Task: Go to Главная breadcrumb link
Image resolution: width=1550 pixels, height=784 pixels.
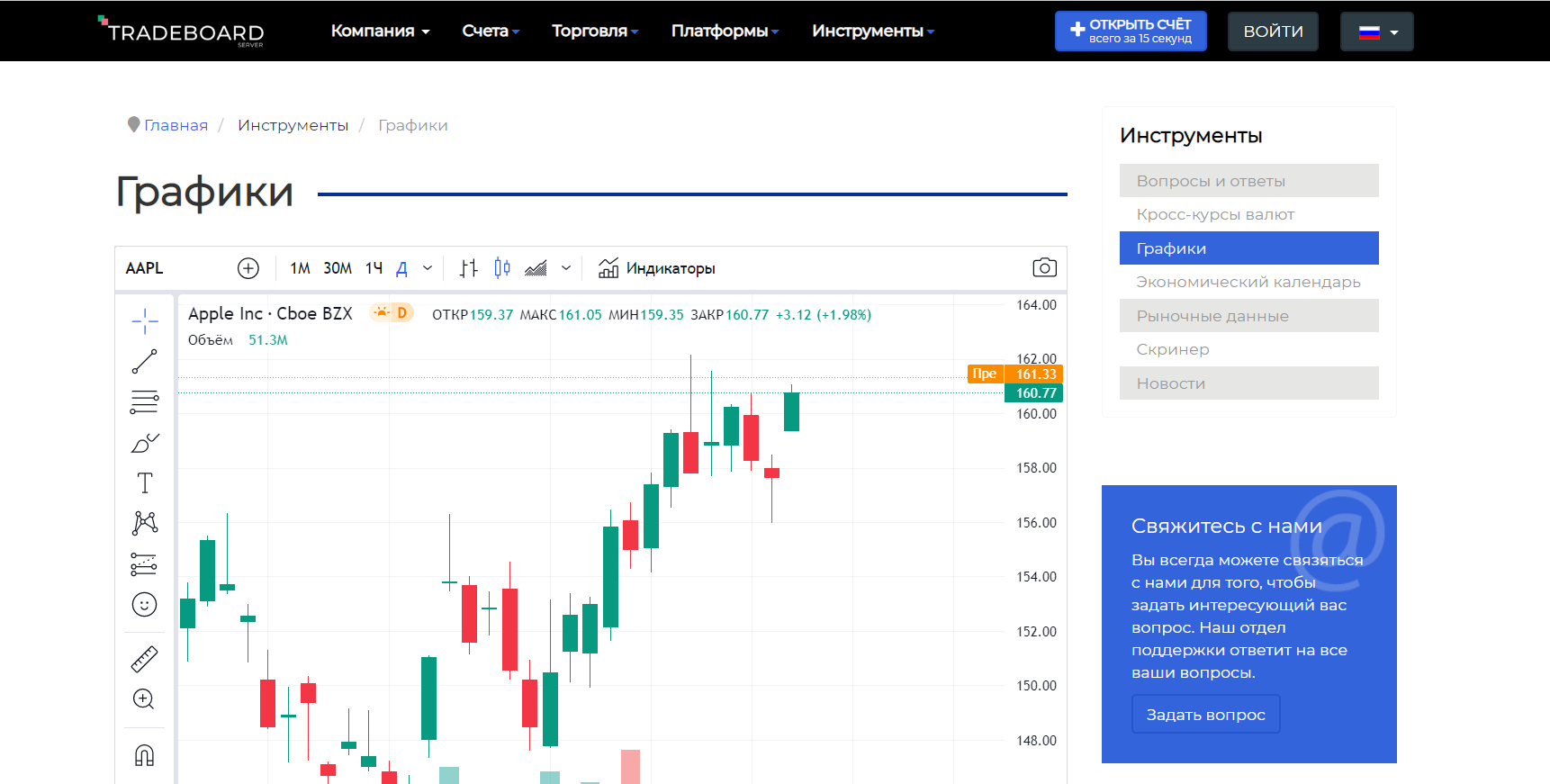Action: (x=176, y=125)
